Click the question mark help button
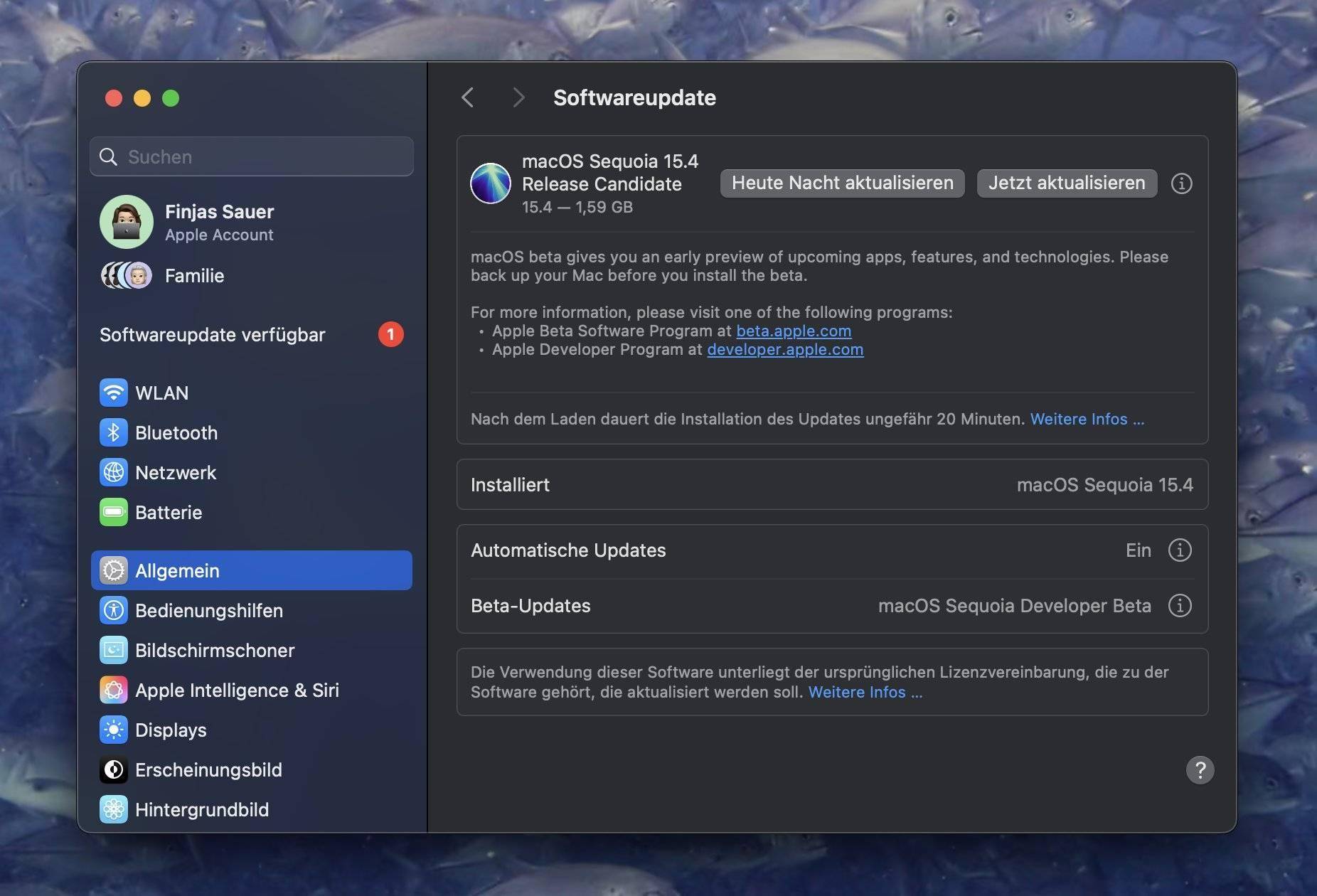Image resolution: width=1317 pixels, height=896 pixels. [1200, 769]
